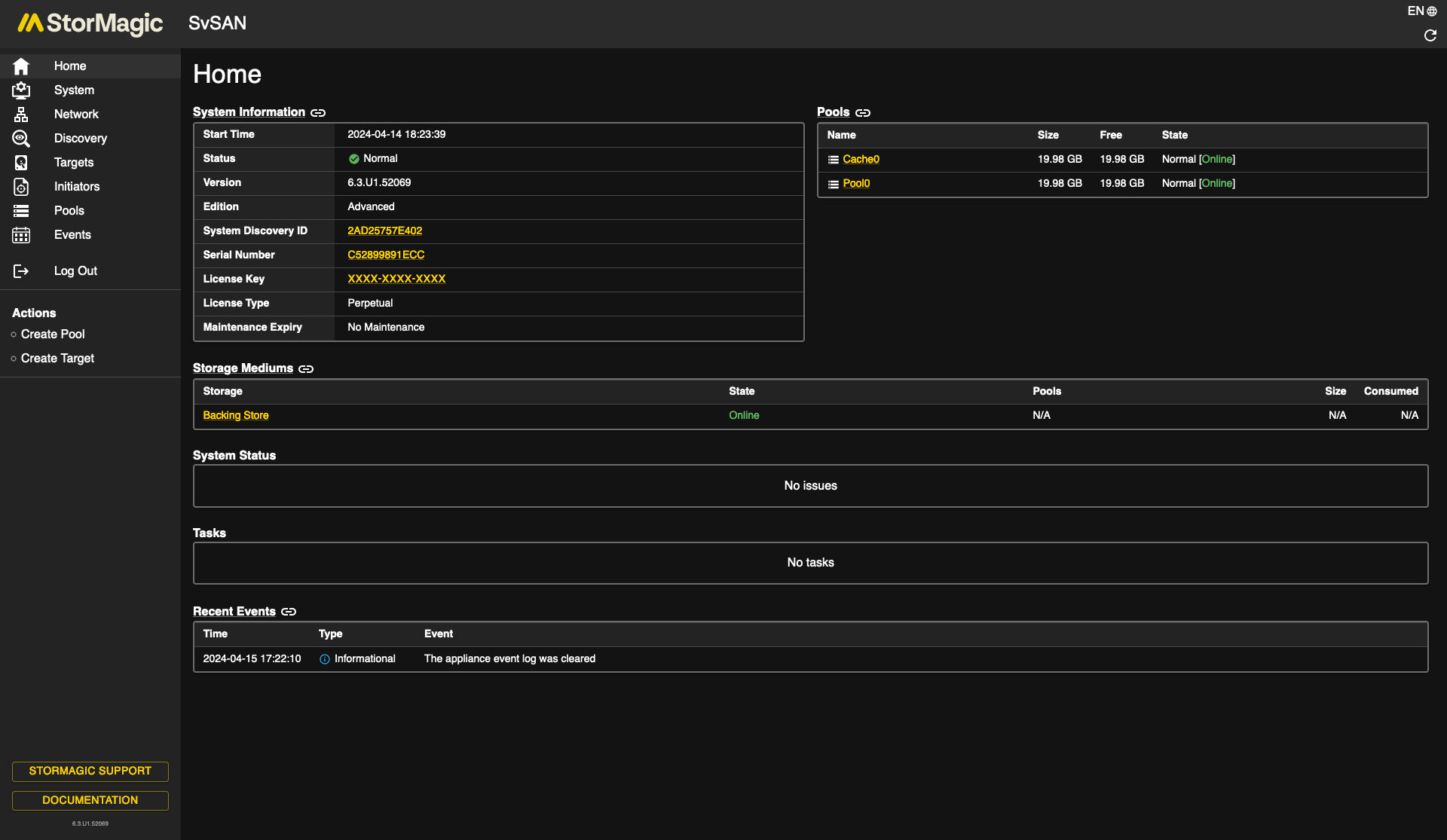Screen dimensions: 1447x840
Task: Click the refresh icon at top right
Action: click(1430, 35)
